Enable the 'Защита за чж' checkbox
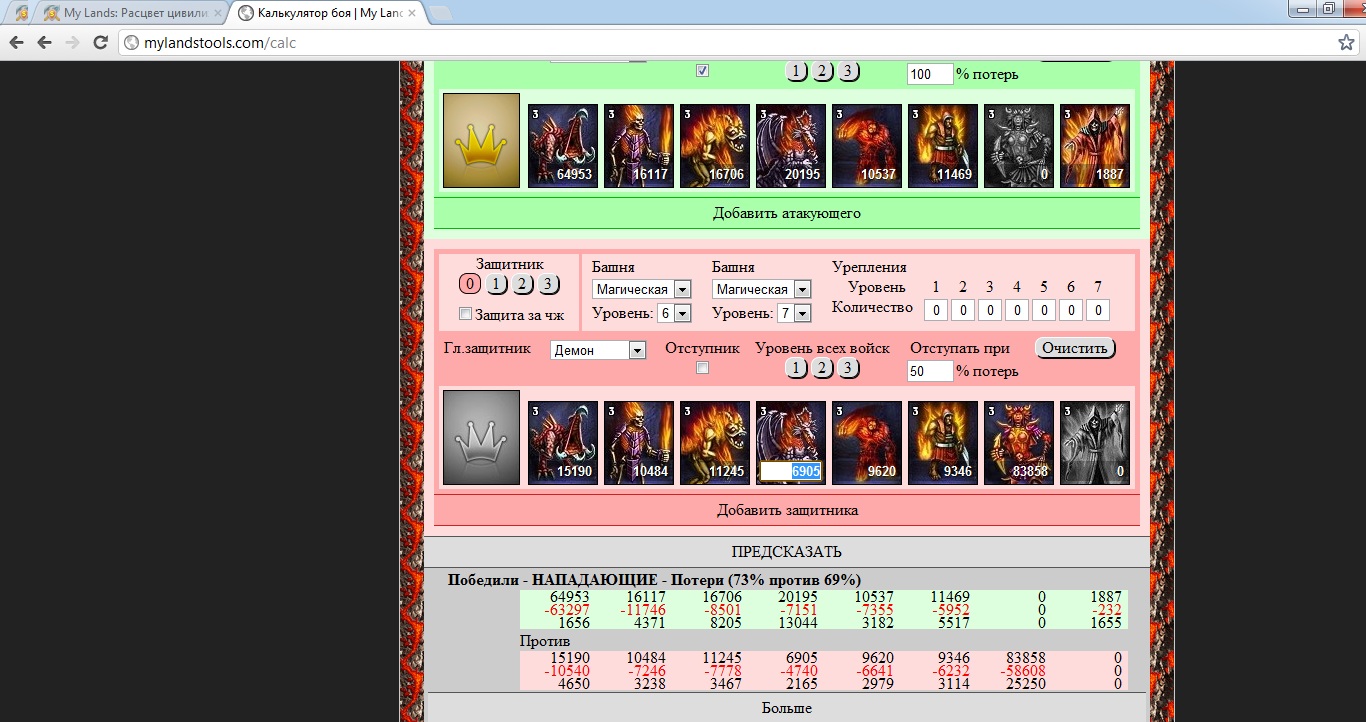Viewport: 1366px width, 722px height. coord(465,314)
